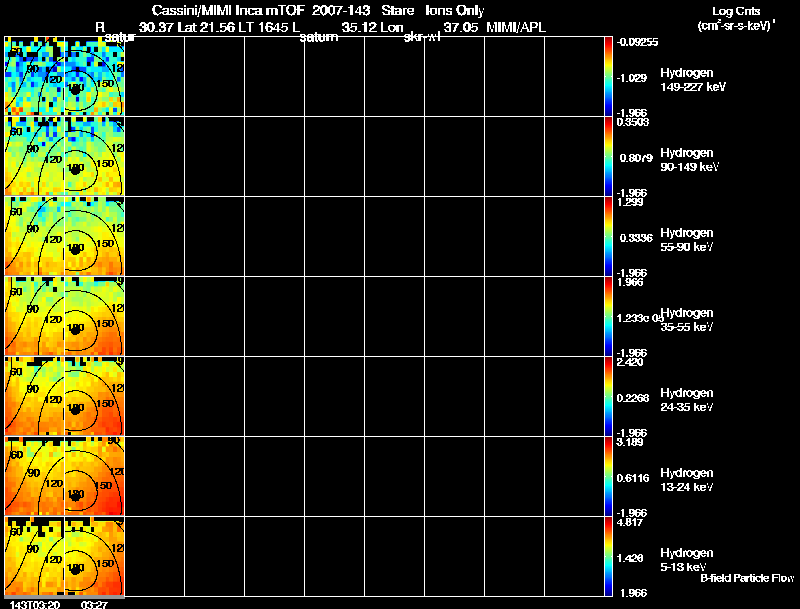Click the color bar beside Hydrogen 5-13 keV

[608, 556]
